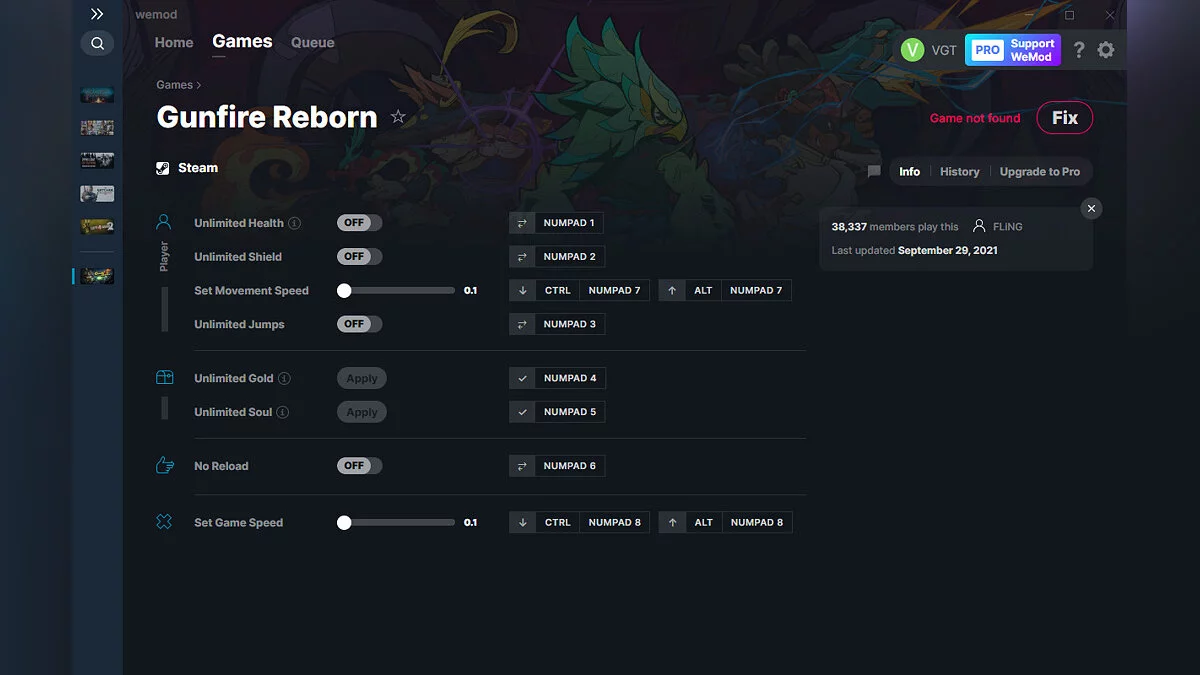The height and width of the screenshot is (675, 1200).
Task: Click the FLiNG author name
Action: pos(1008,227)
